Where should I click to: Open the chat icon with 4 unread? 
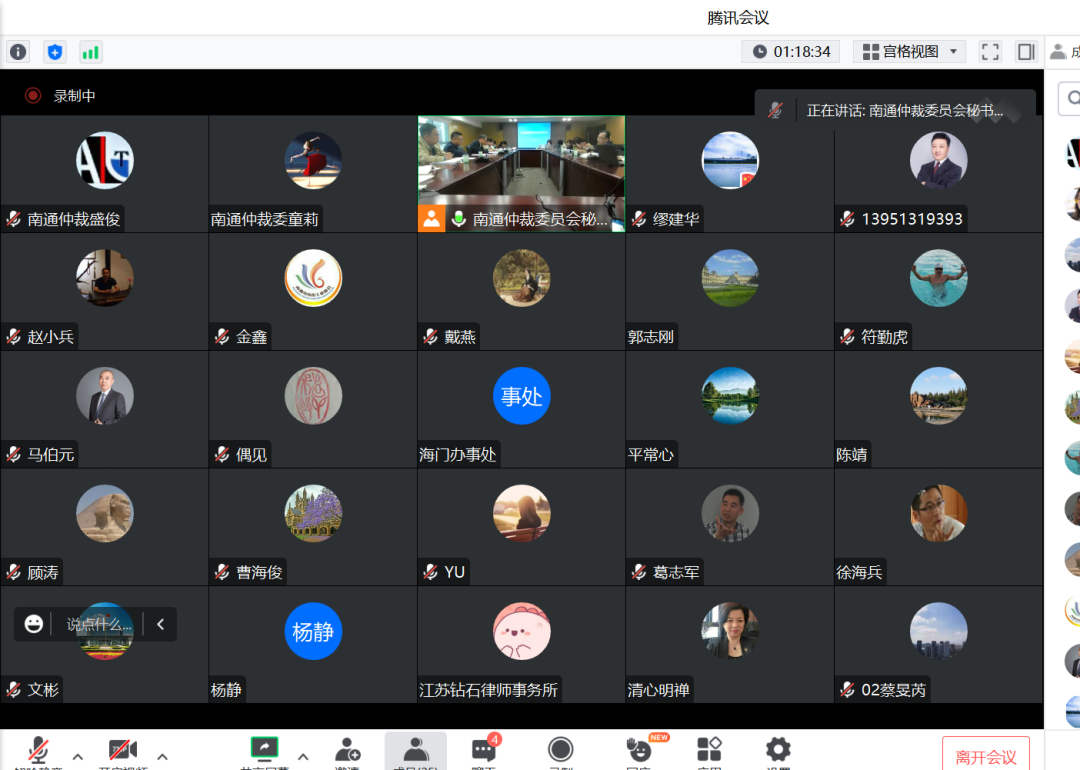pyautogui.click(x=484, y=749)
